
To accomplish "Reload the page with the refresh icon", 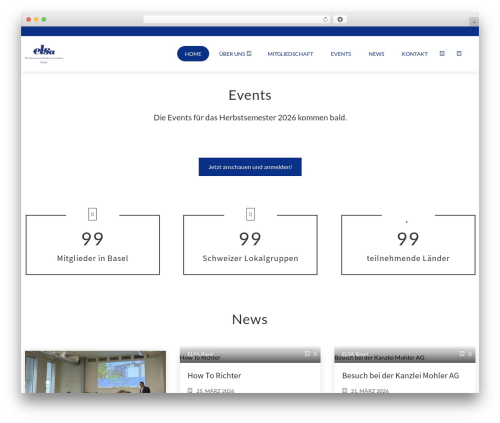I will (325, 19).
